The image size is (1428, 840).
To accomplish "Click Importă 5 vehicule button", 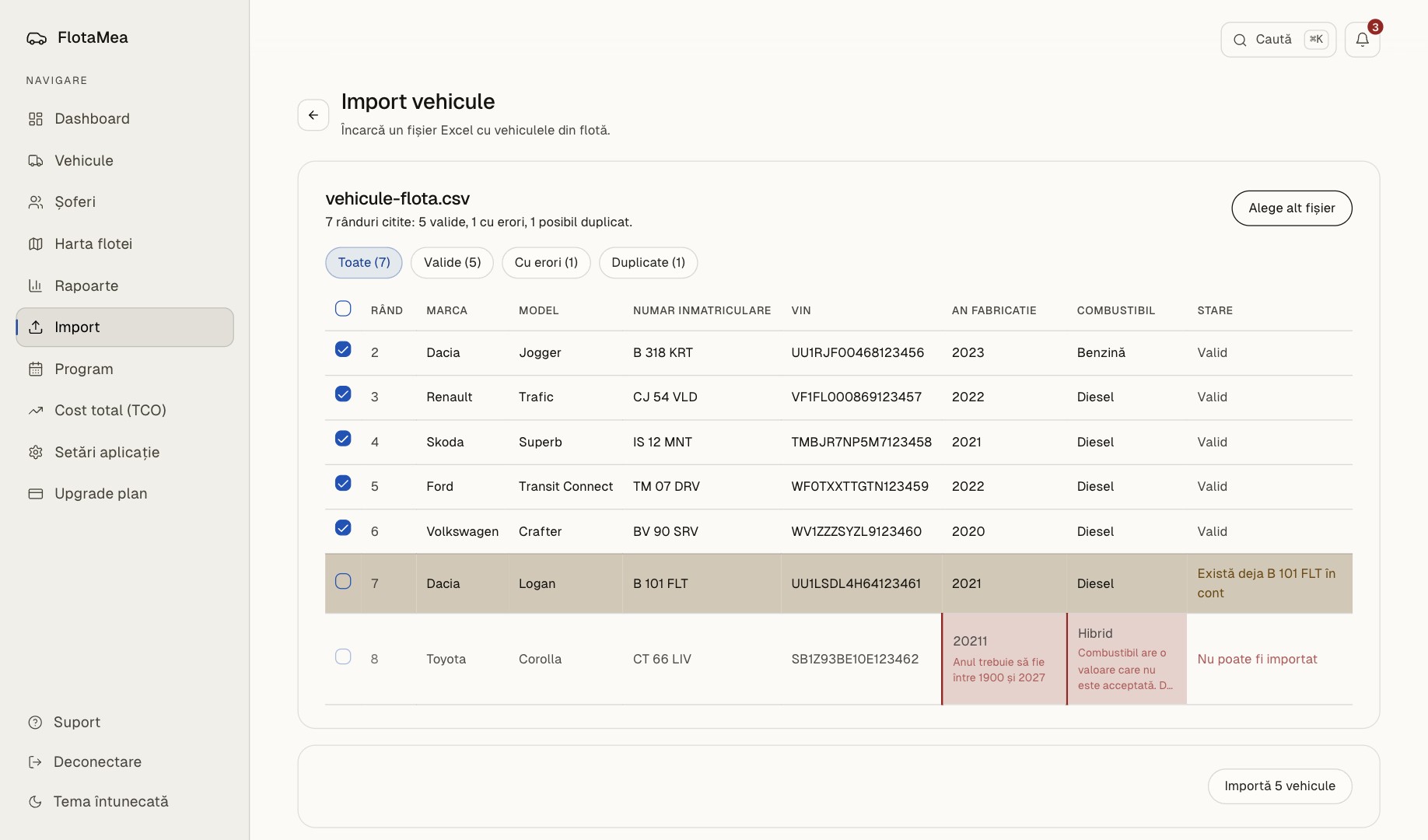I will pos(1279,786).
